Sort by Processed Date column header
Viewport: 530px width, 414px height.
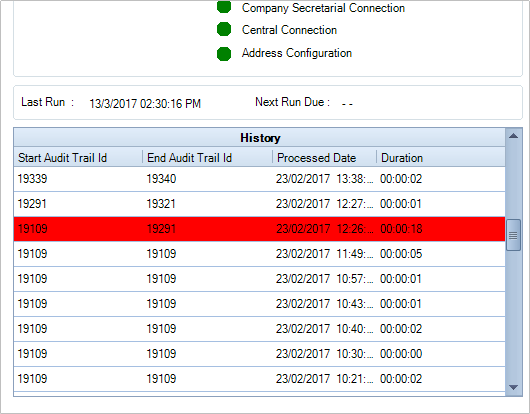[324, 157]
